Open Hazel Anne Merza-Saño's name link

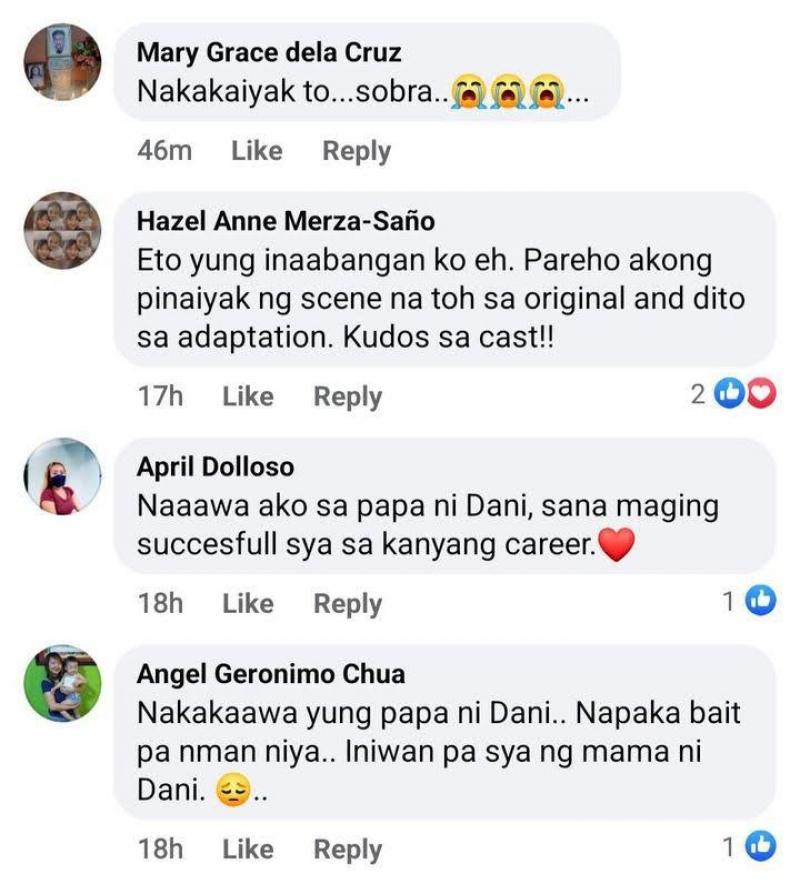(286, 220)
